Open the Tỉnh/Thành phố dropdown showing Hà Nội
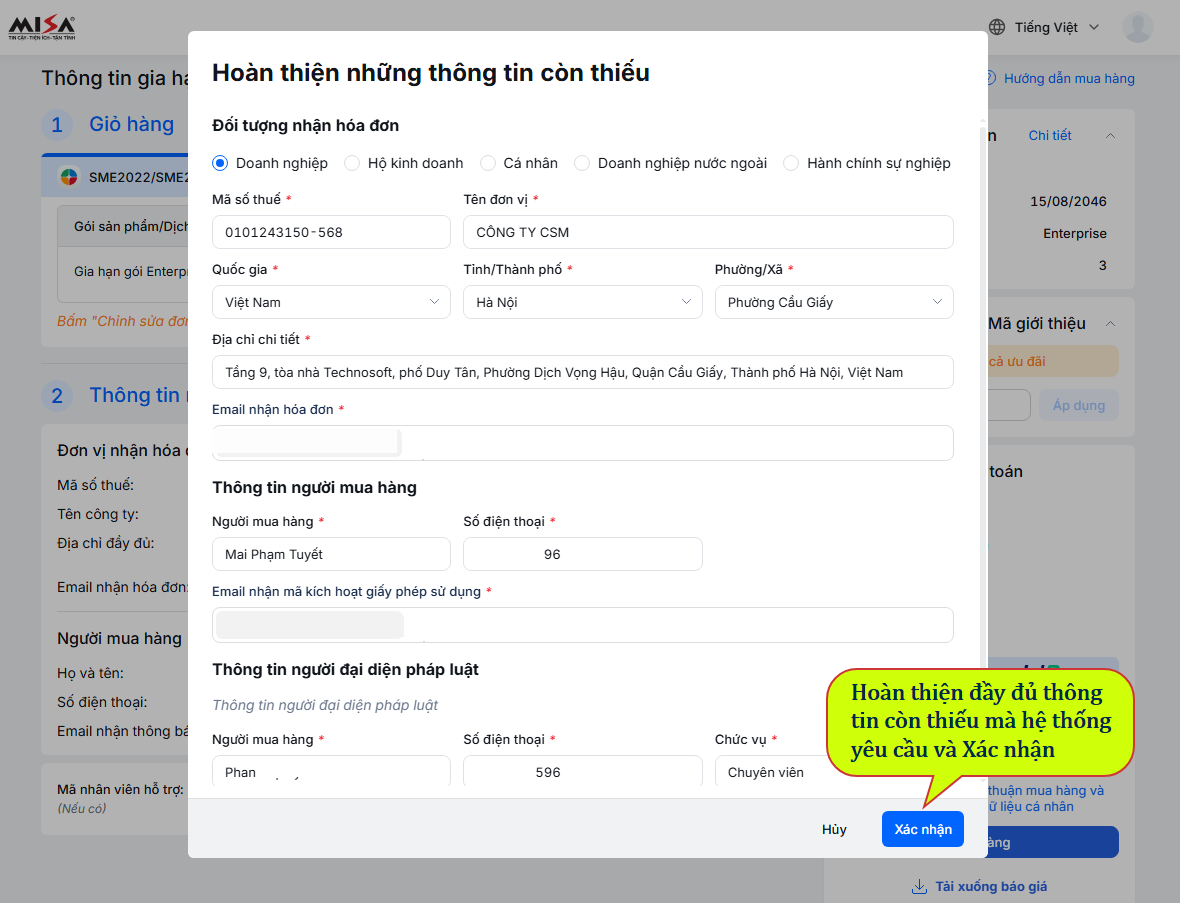The image size is (1180, 903). coord(582,302)
